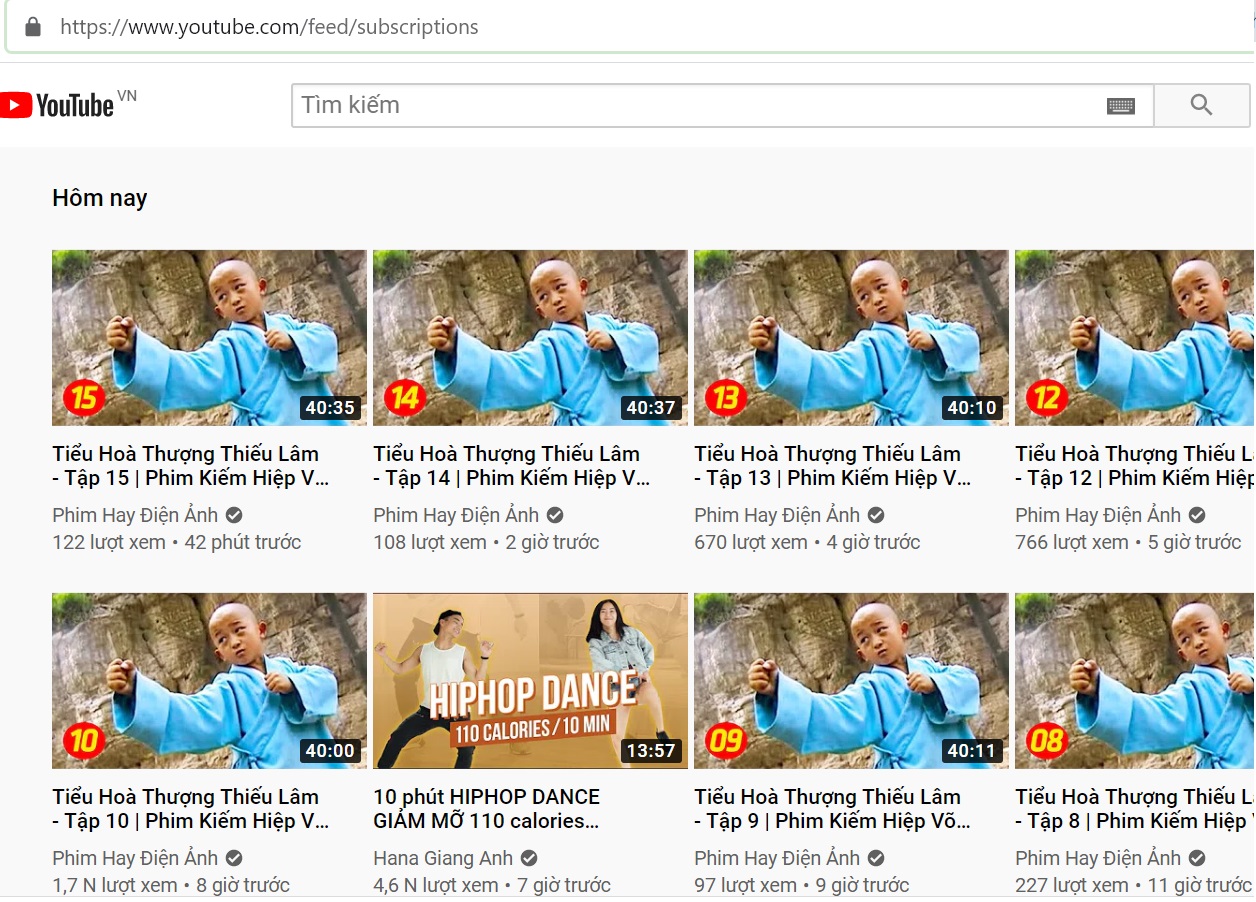Visit the Hana Giang Anh channel link
Viewport: 1256px width, 902px height.
(443, 858)
